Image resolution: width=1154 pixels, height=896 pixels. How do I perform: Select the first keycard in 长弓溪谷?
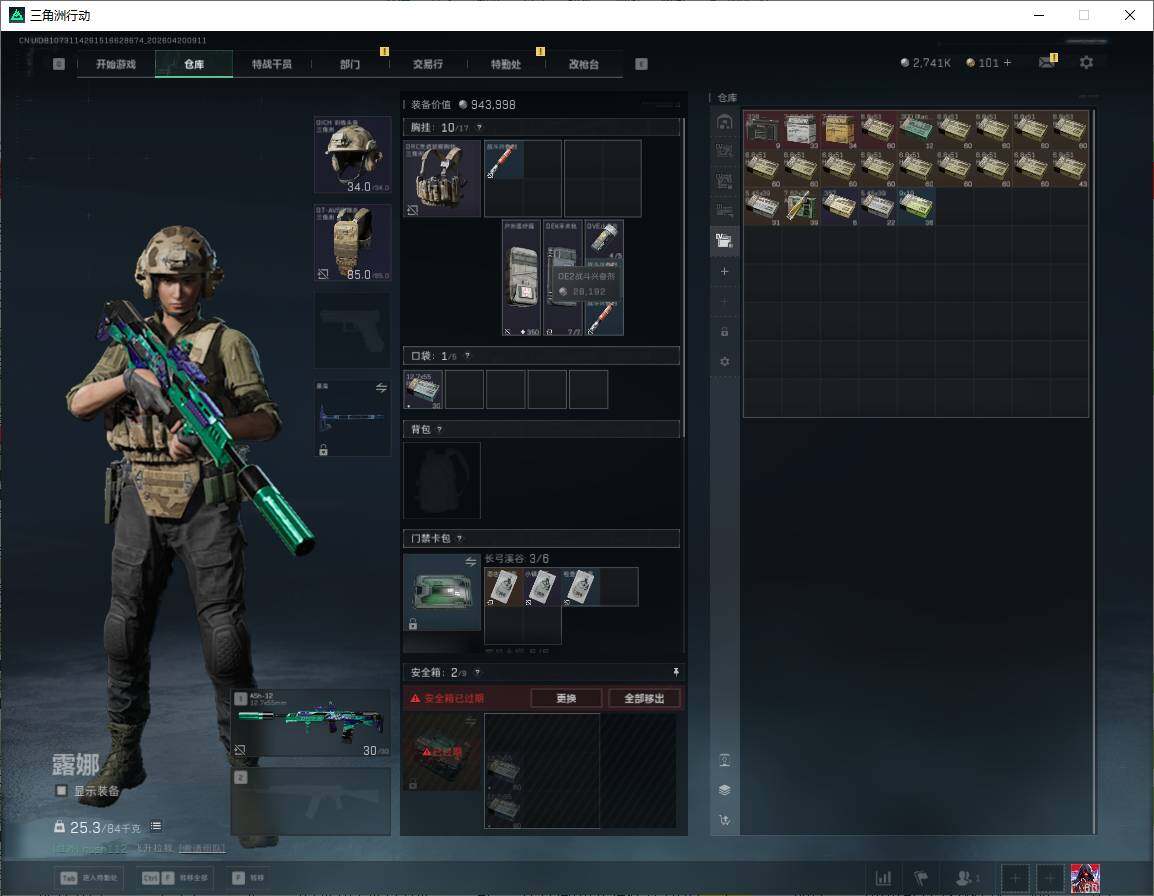point(503,587)
